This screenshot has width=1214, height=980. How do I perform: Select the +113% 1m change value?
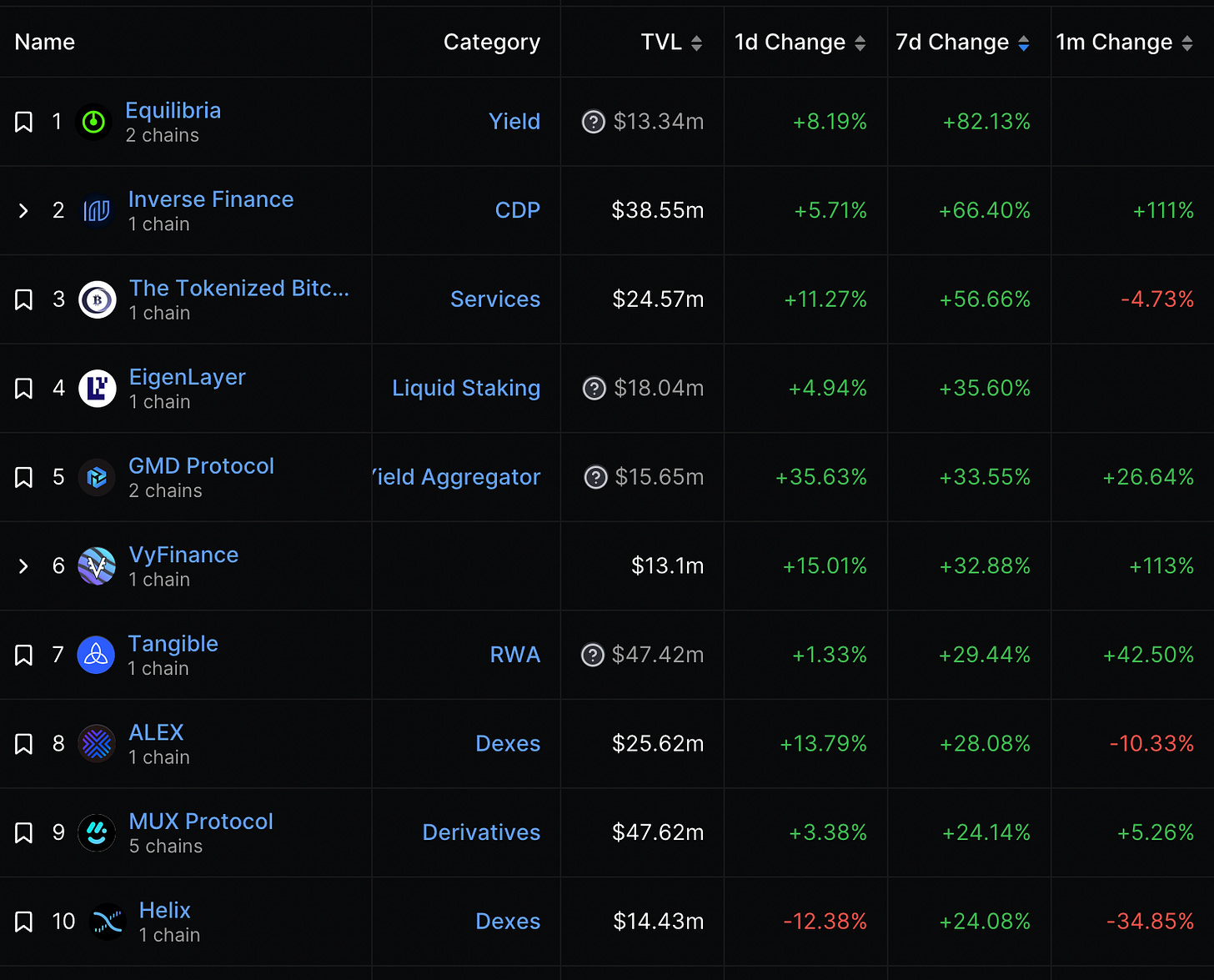point(1161,566)
